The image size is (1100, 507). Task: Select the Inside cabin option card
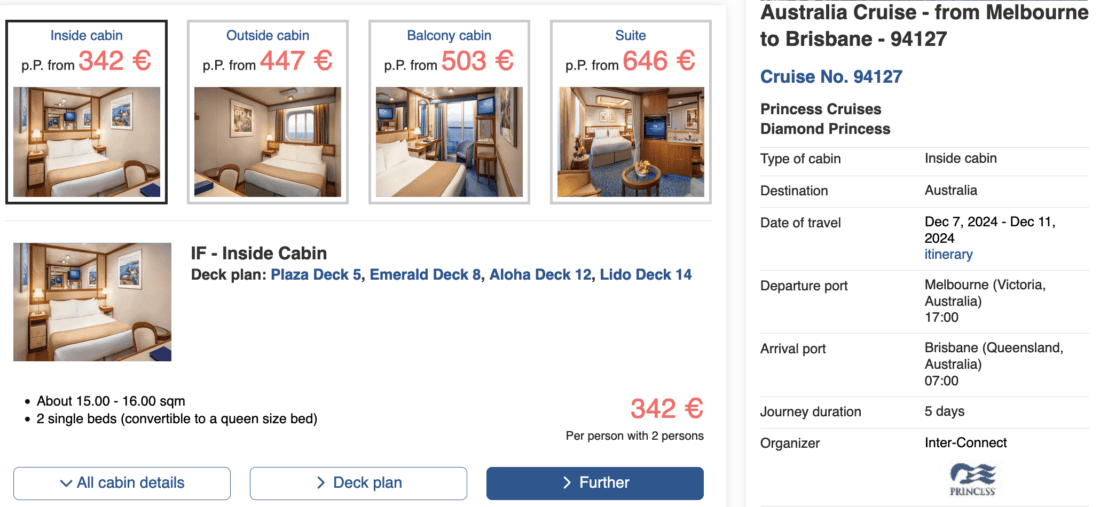pos(86,110)
